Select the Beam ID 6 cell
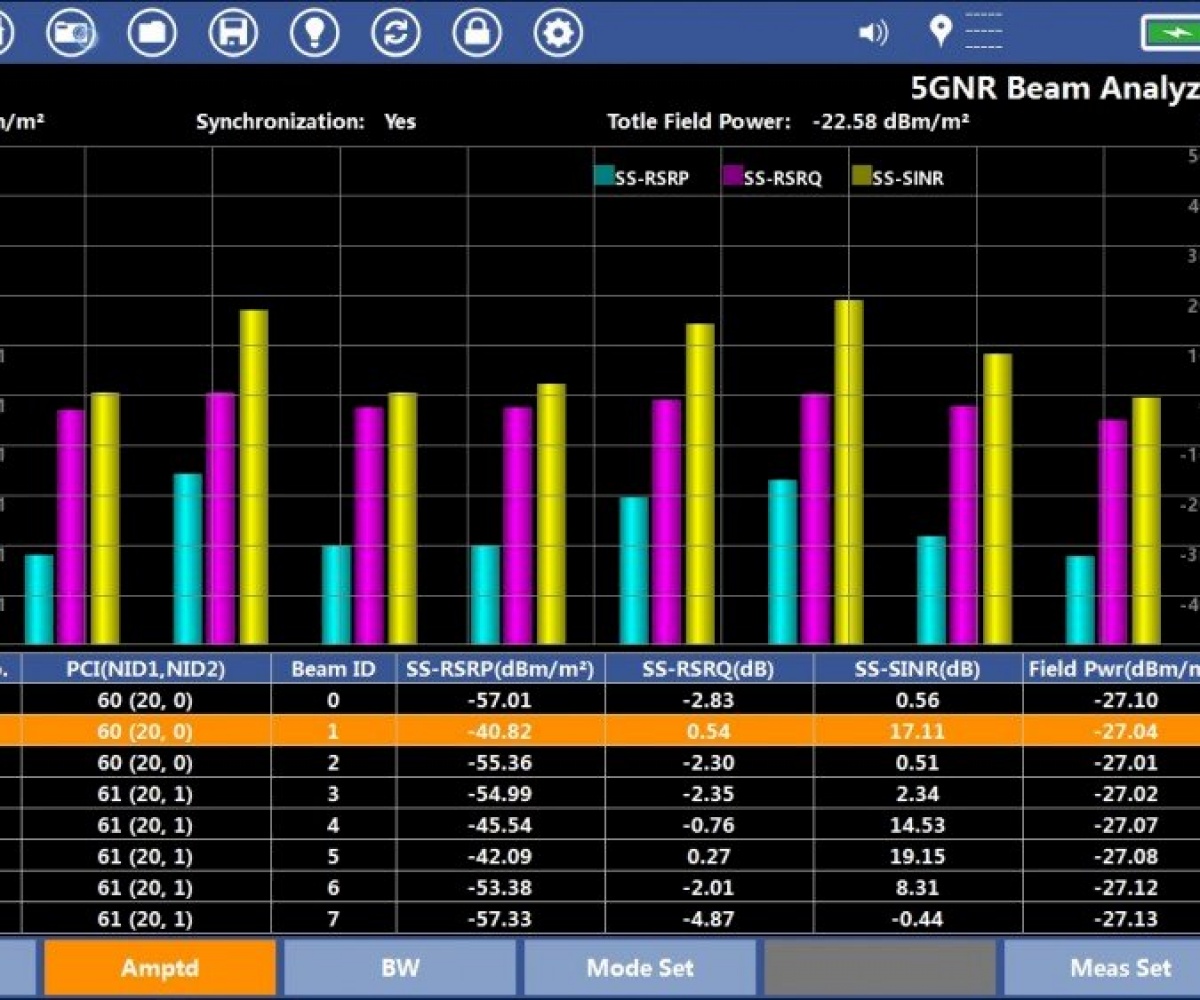The width and height of the screenshot is (1200, 1000). (x=333, y=887)
